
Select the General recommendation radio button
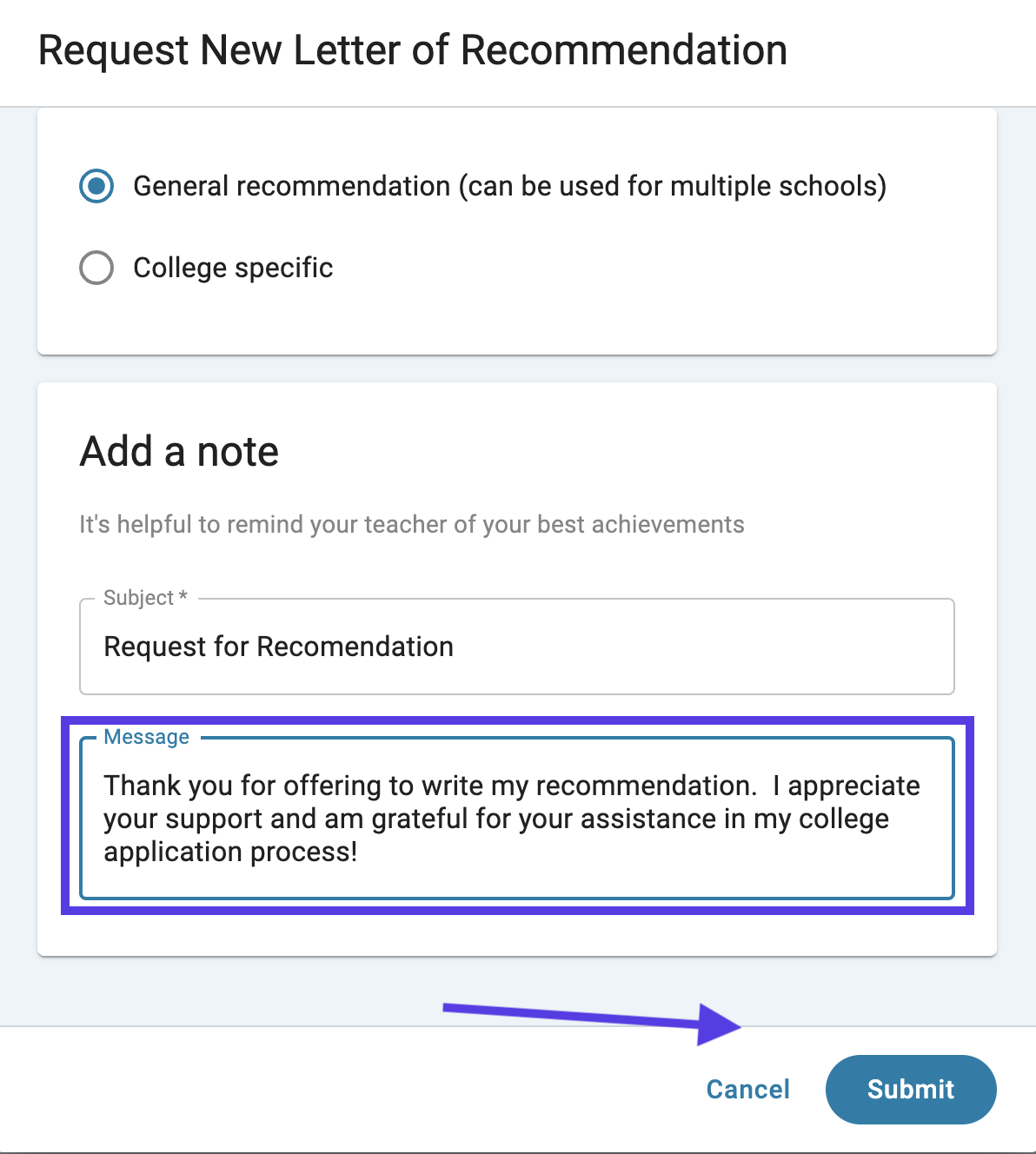point(96,186)
